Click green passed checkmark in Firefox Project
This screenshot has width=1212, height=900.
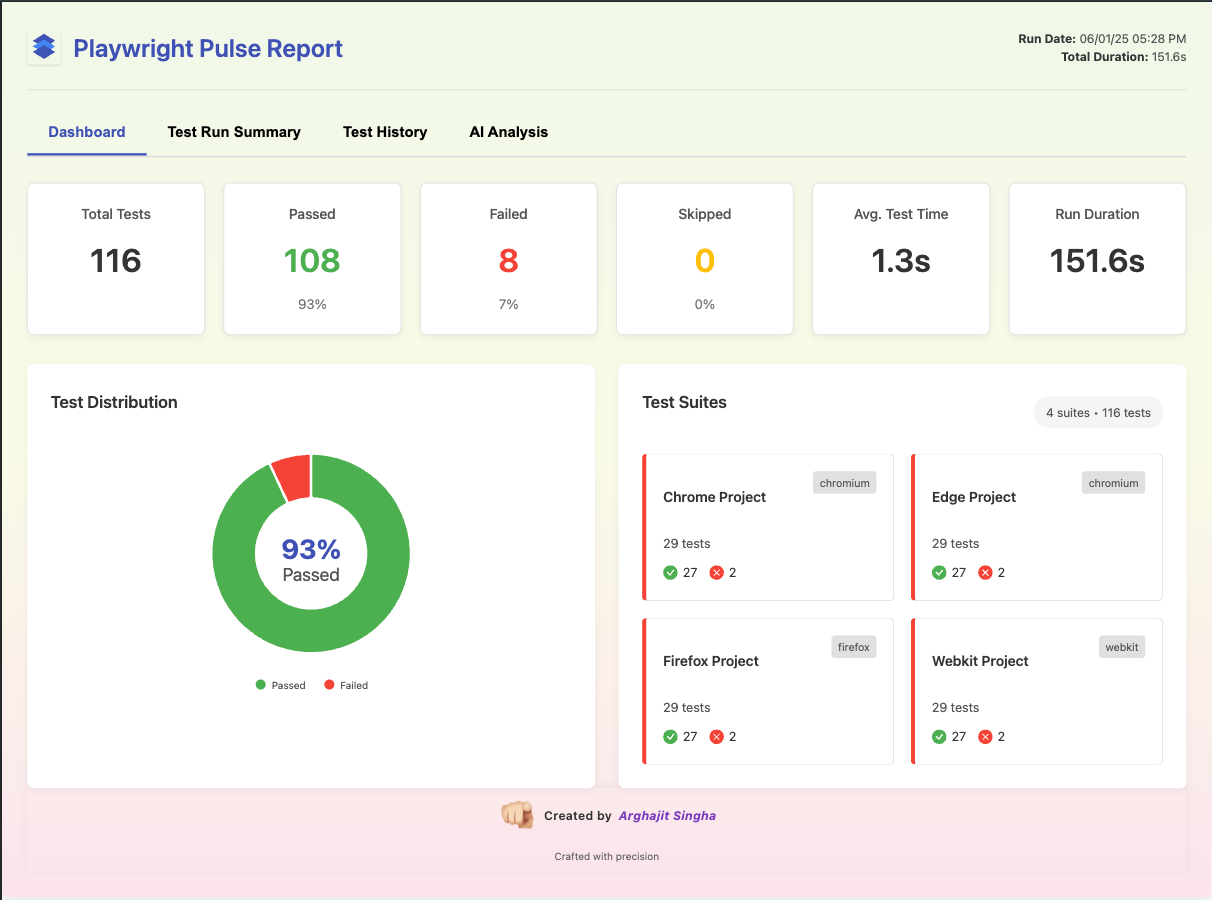(x=670, y=737)
